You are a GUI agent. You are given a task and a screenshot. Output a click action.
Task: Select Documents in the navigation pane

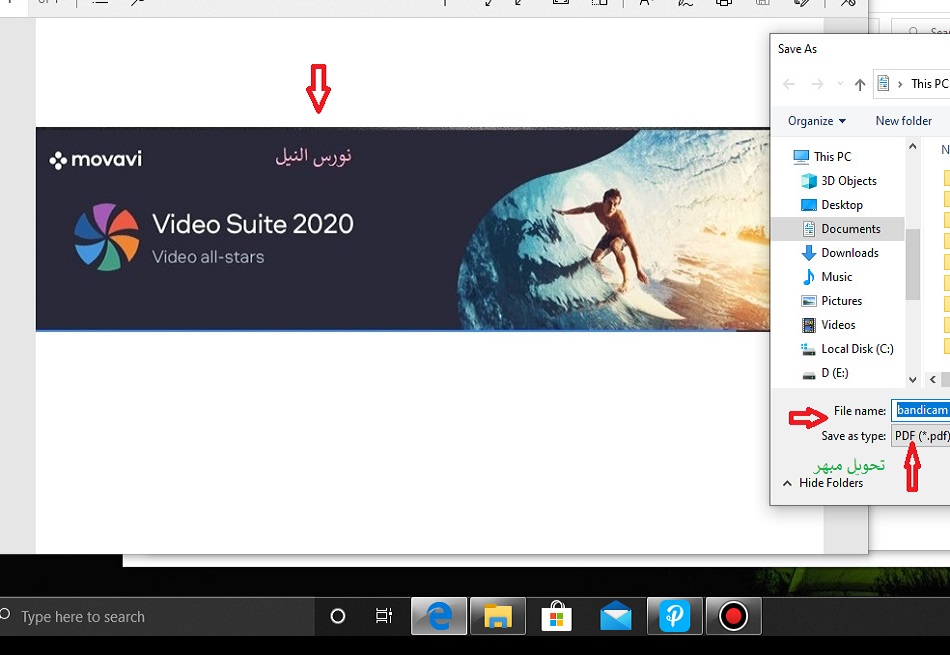pyautogui.click(x=850, y=229)
